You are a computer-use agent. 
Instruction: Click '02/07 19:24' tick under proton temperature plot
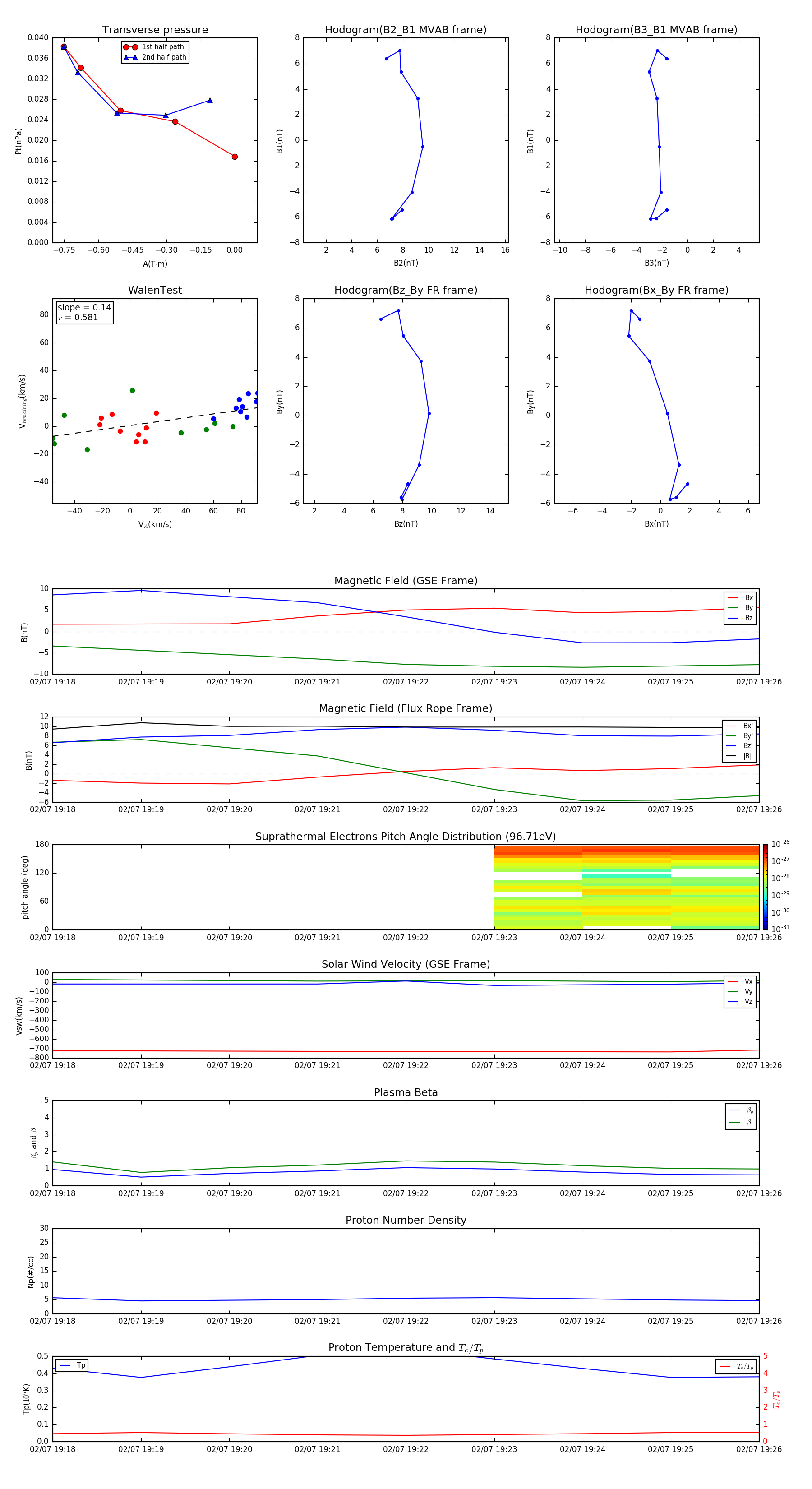click(x=582, y=1449)
